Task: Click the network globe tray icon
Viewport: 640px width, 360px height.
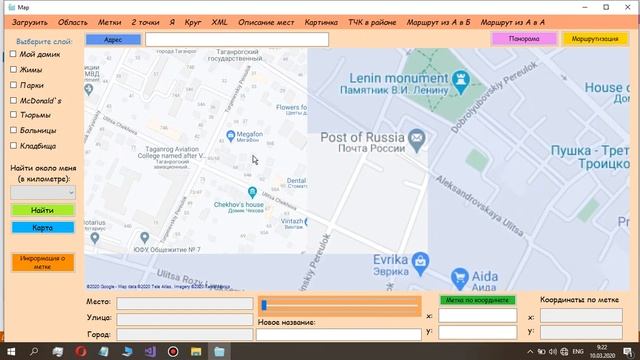Action: point(564,351)
